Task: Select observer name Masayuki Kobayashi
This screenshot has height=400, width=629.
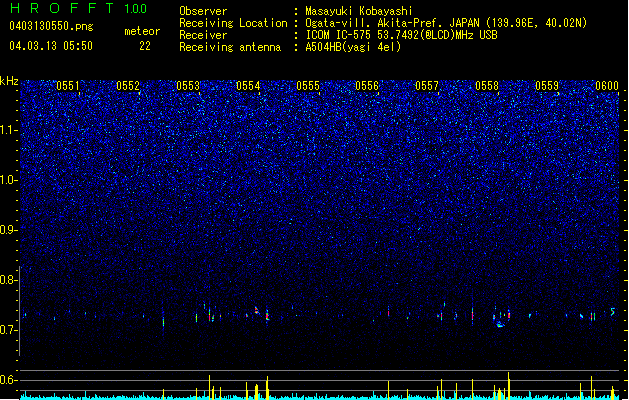Action: [x=359, y=11]
